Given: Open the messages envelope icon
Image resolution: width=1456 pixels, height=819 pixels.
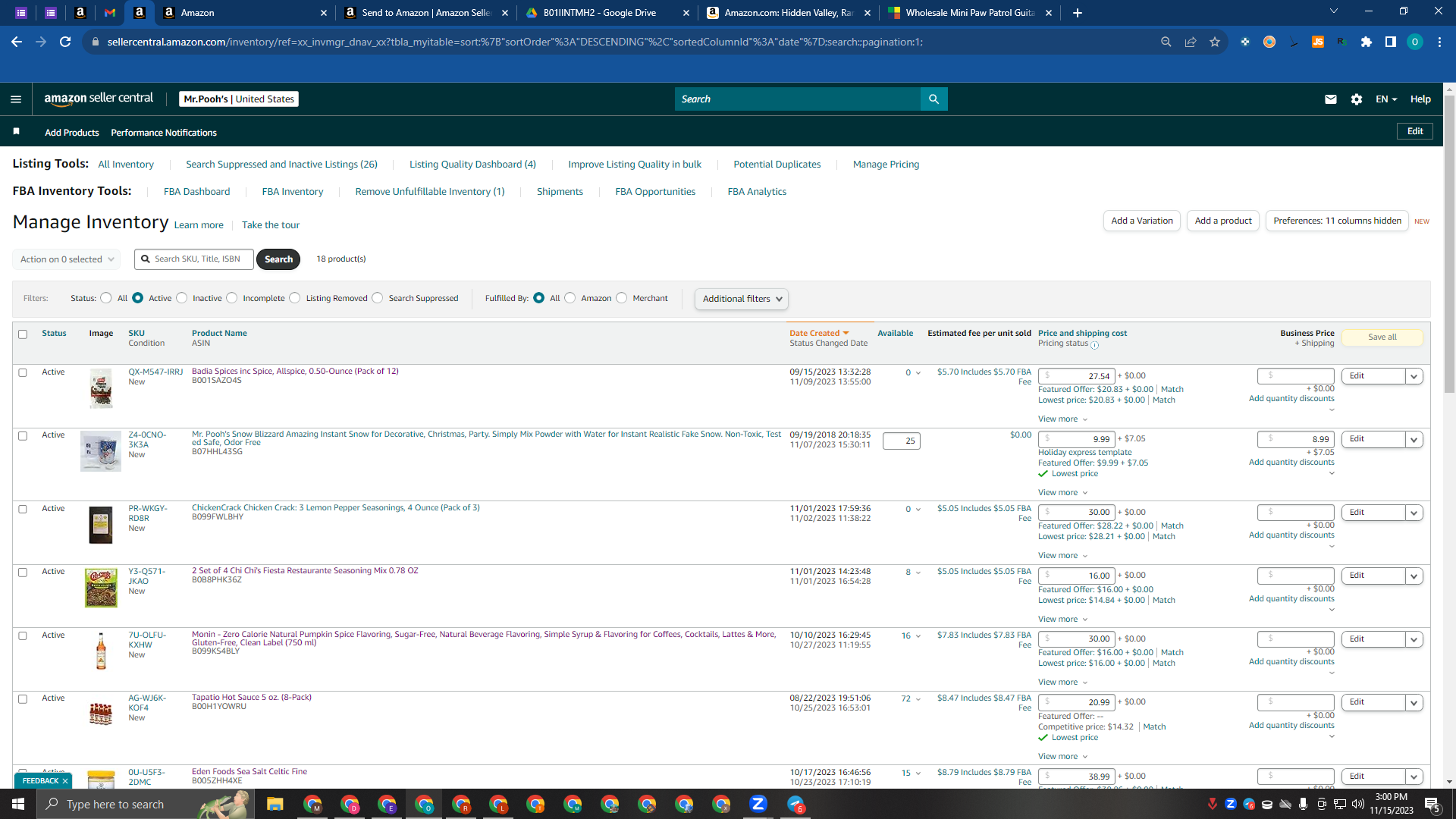Looking at the screenshot, I should [x=1330, y=99].
